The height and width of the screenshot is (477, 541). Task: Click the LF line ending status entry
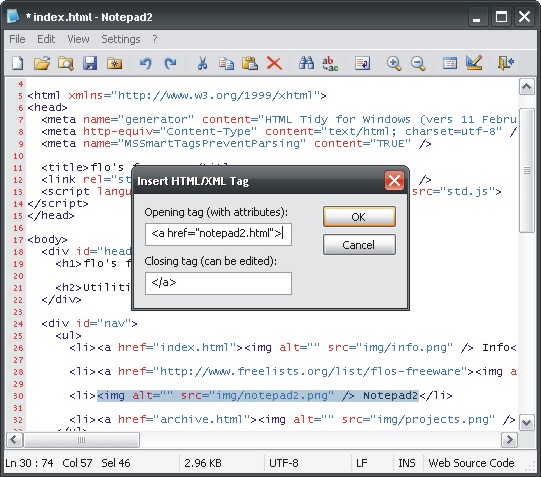[x=361, y=463]
